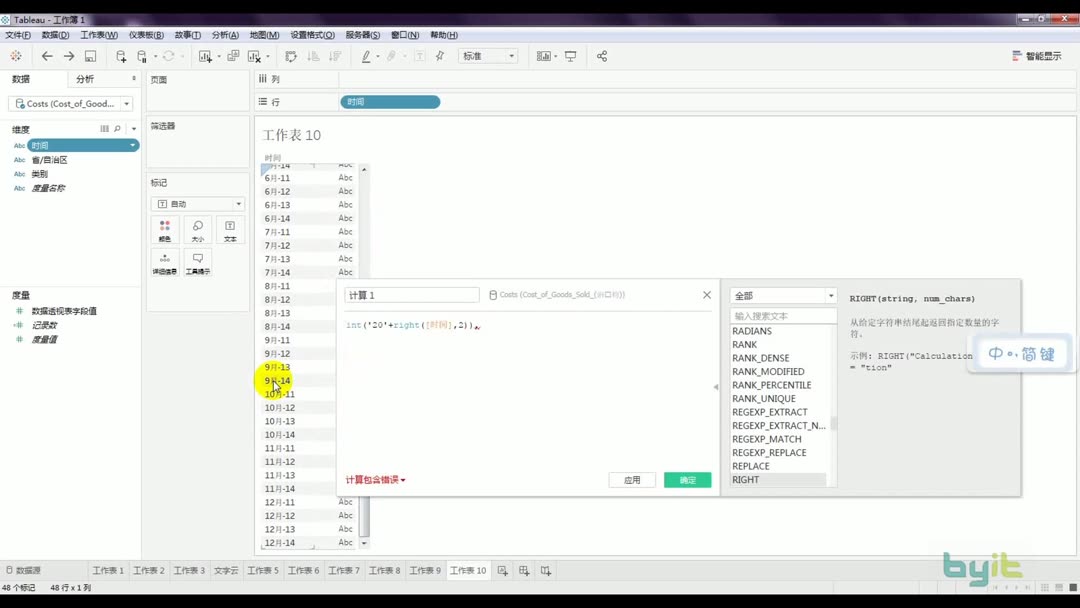Open the 工具提示 (Tooltip) marks option

click(197, 262)
